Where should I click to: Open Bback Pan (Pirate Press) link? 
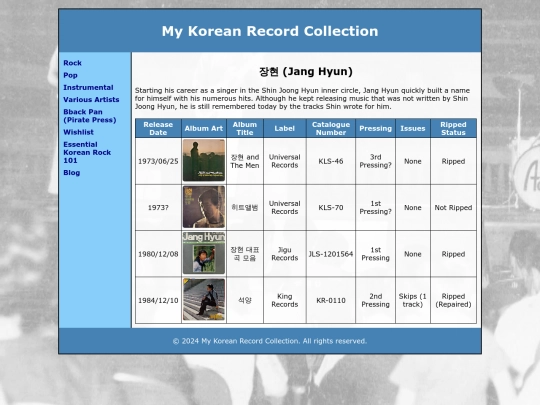[90, 116]
